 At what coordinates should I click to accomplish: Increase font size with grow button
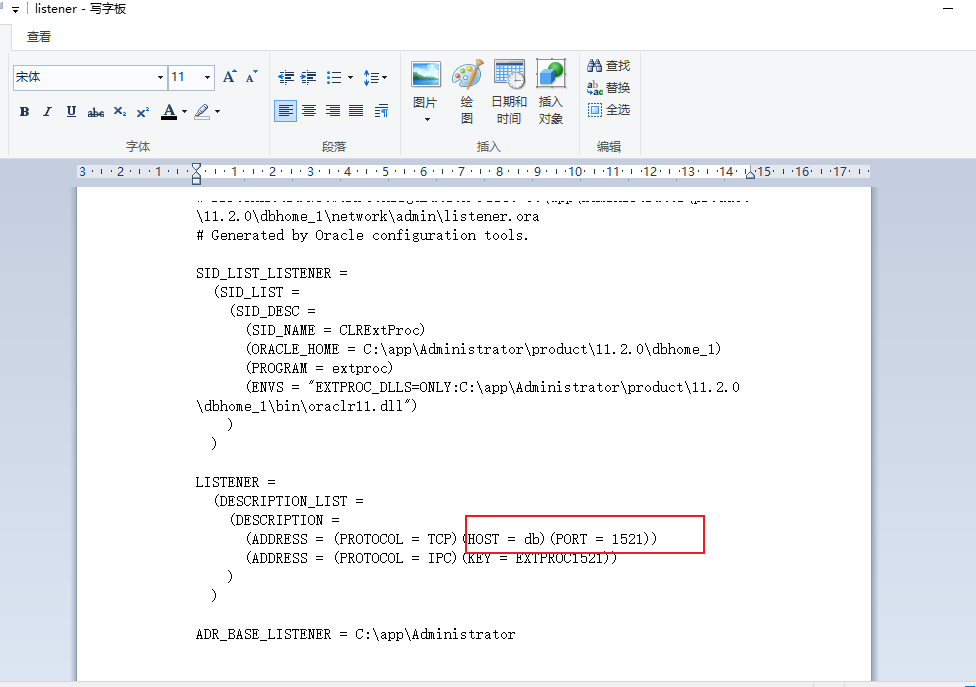pos(229,77)
